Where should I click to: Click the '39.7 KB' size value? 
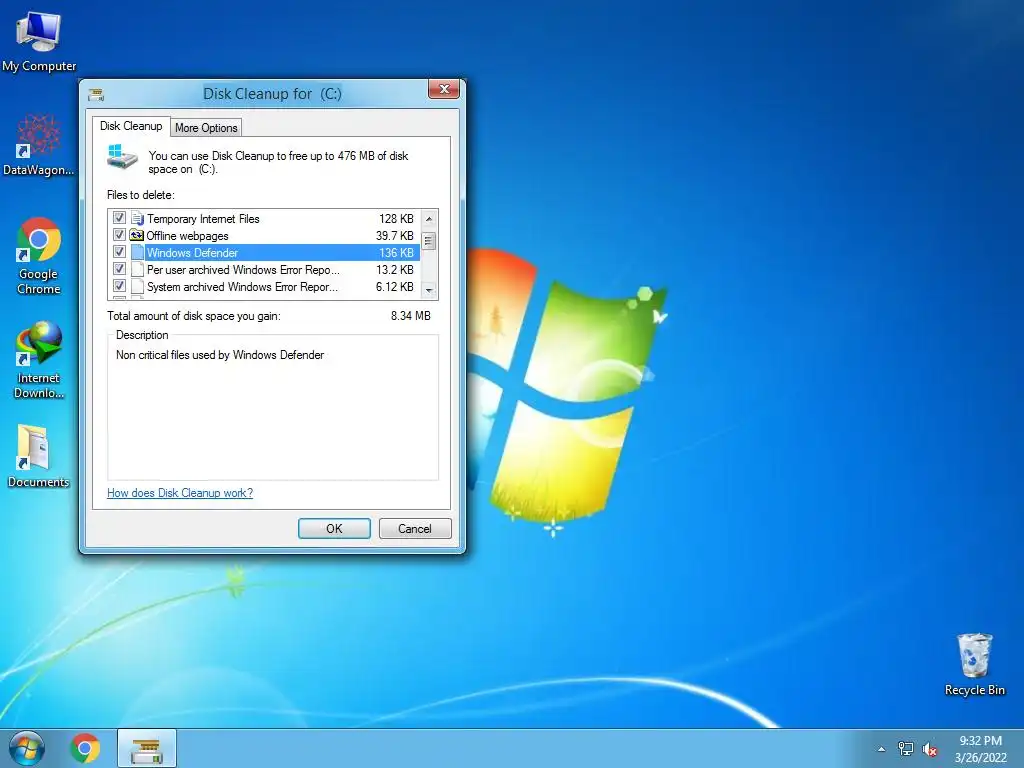394,236
